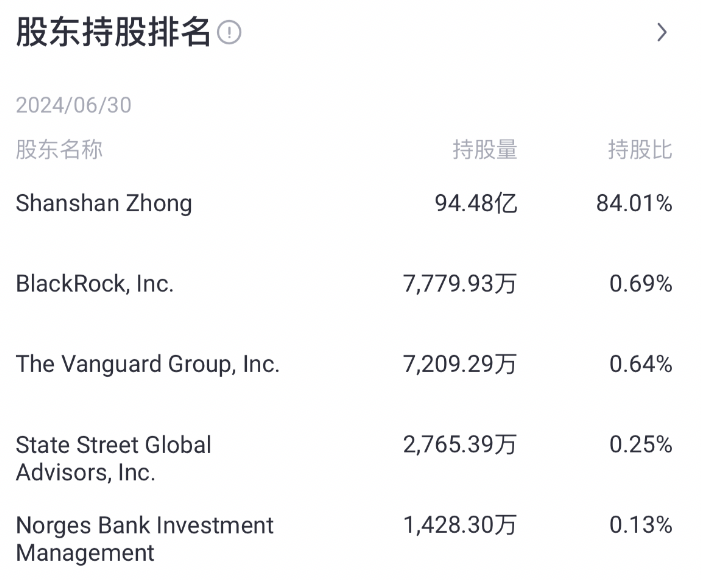
Task: Click the 84.01% holding ratio
Action: (634, 203)
